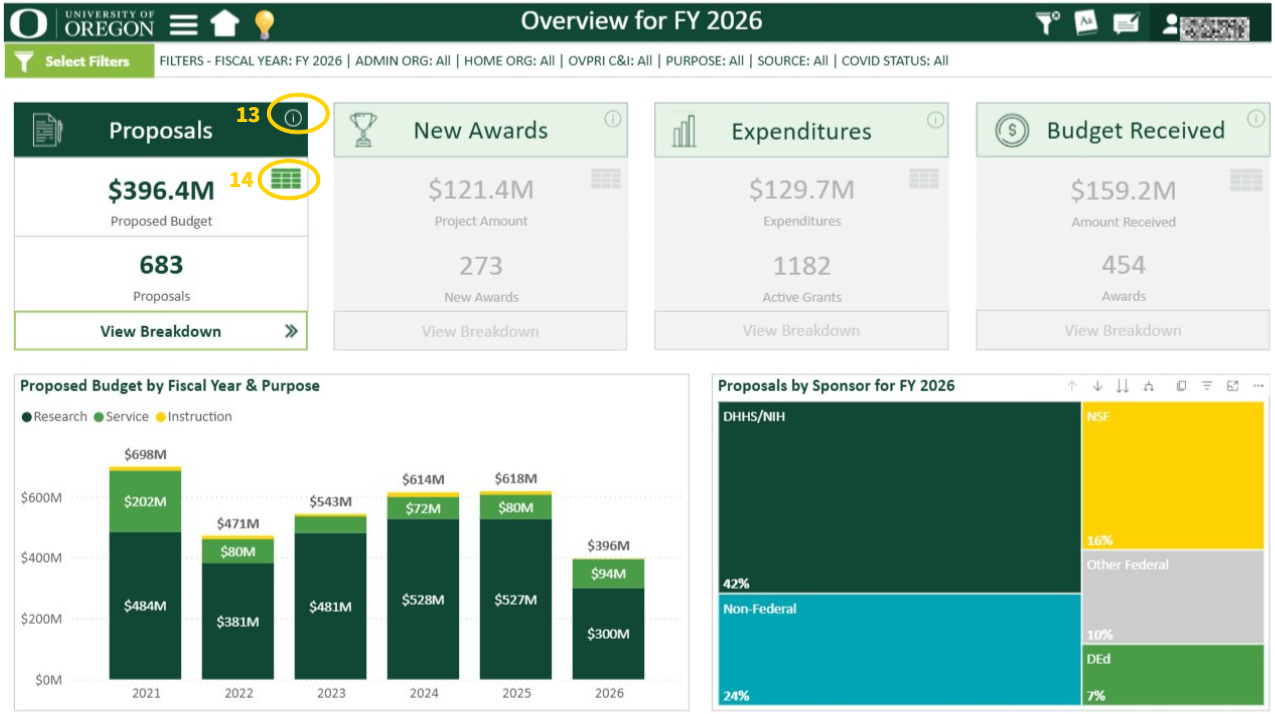Screen dimensions: 1275x714
Task: Click the 2025 Service $80M bar segment
Action: point(516,507)
